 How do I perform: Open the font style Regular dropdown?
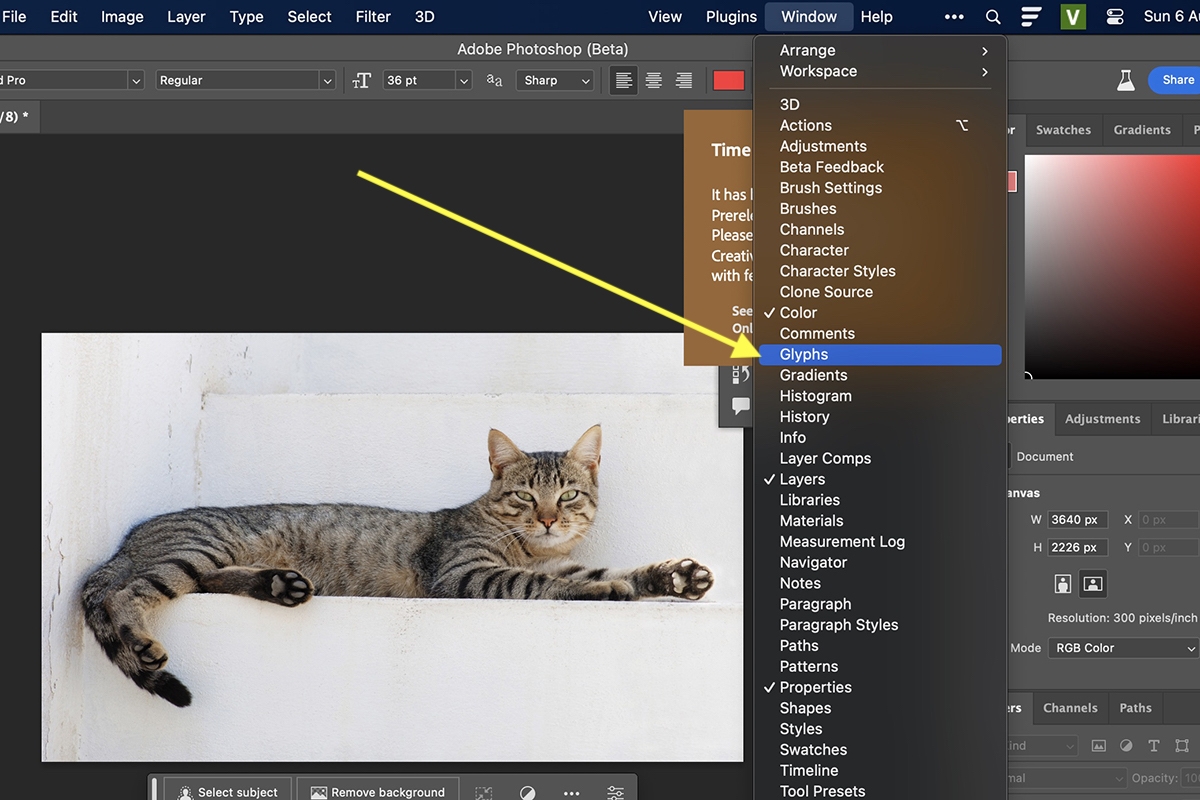[245, 80]
